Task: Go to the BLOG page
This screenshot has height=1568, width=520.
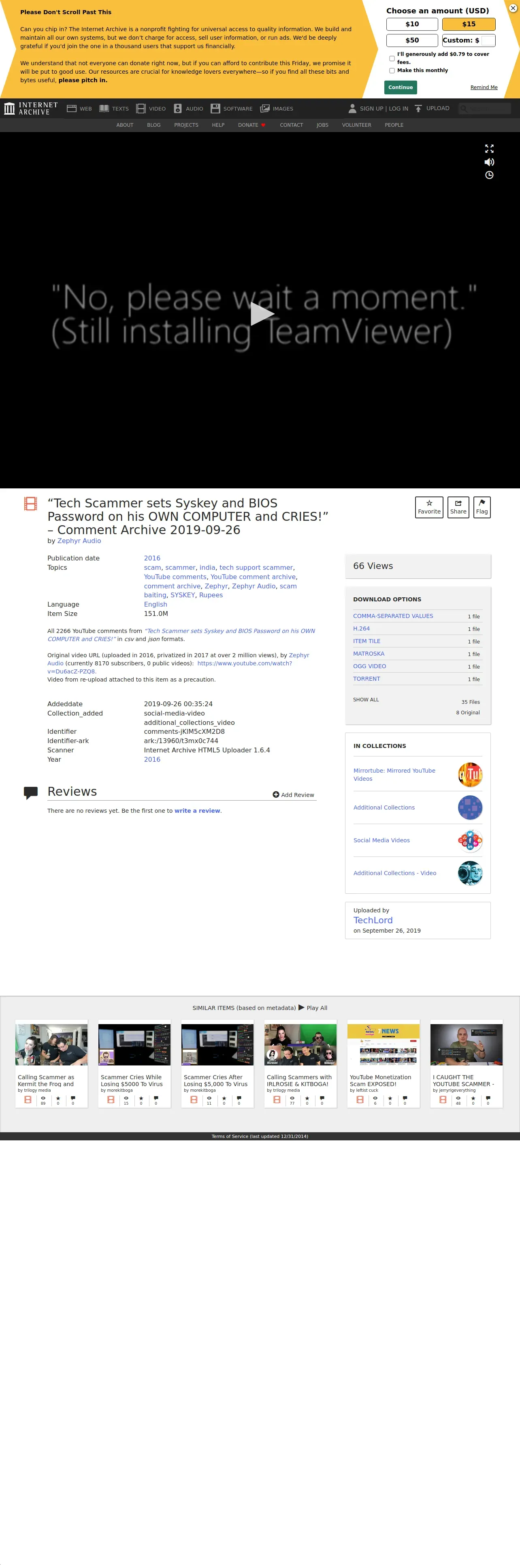Action: point(153,126)
